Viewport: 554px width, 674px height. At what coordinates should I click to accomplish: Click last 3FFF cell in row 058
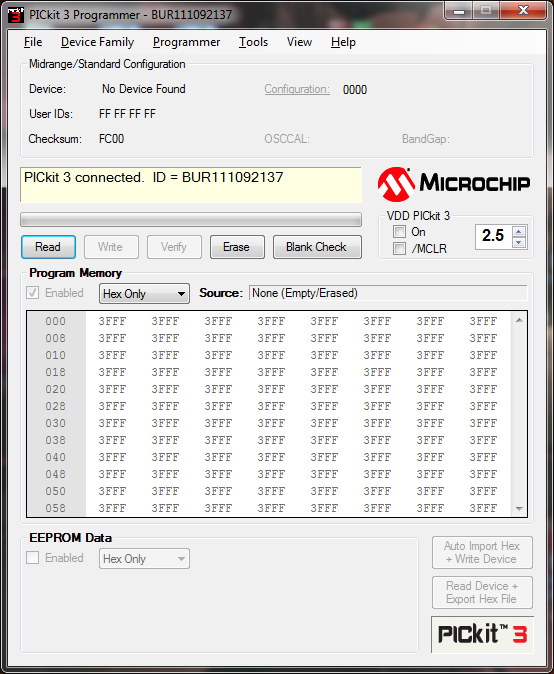point(483,508)
